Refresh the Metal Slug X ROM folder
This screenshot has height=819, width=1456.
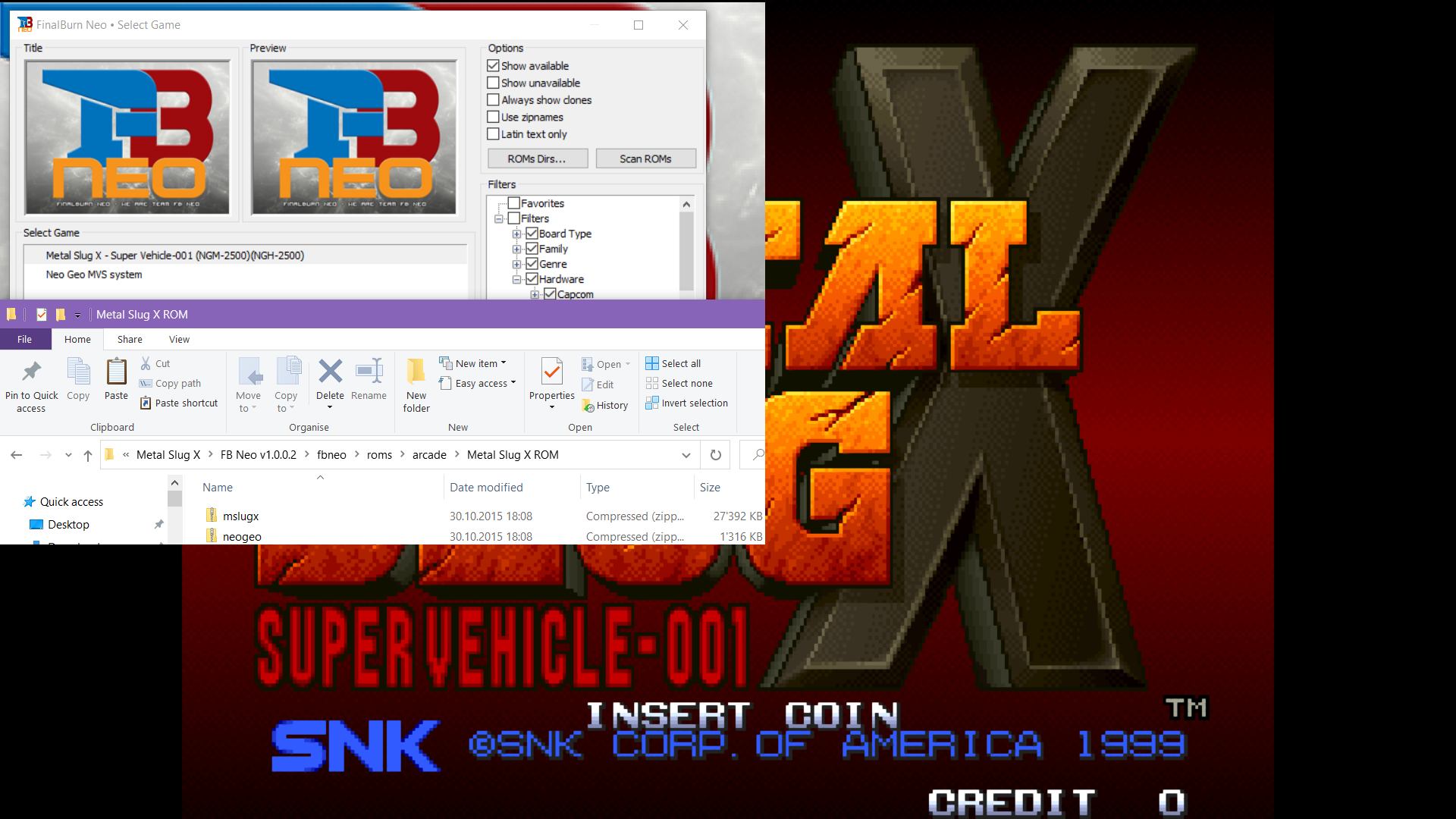(715, 455)
